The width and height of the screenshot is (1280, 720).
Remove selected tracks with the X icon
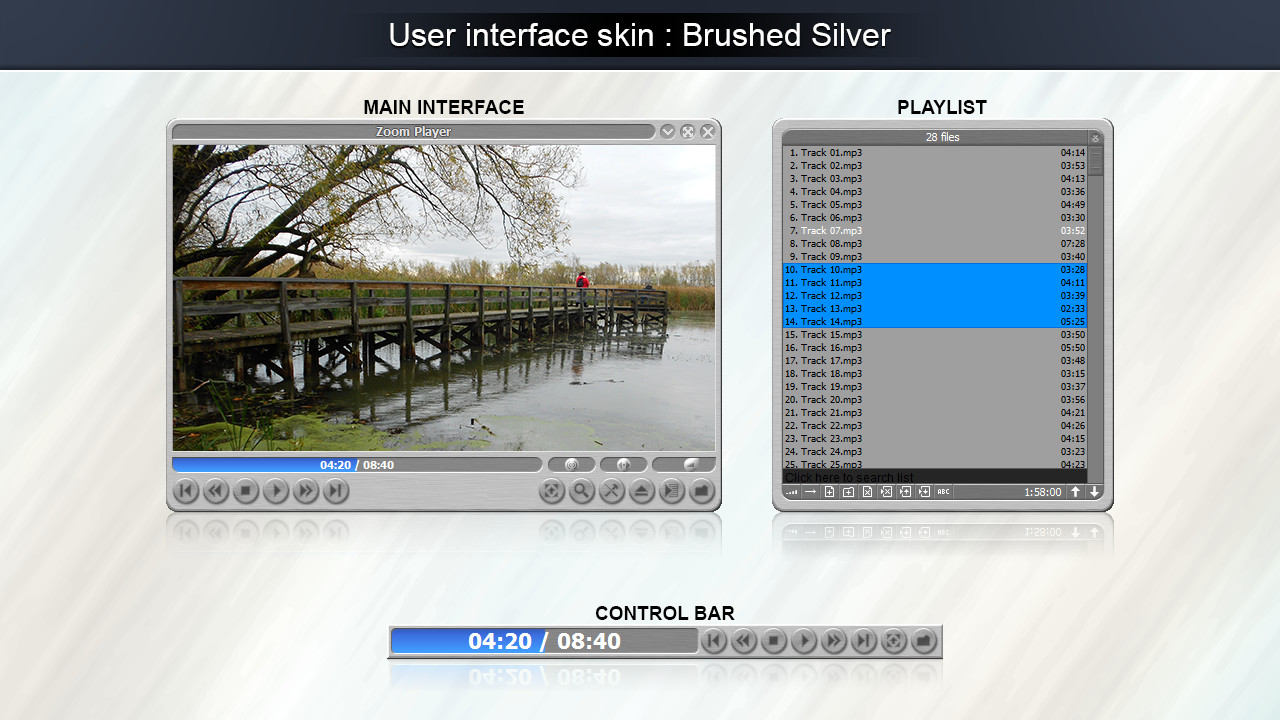pyautogui.click(x=867, y=491)
